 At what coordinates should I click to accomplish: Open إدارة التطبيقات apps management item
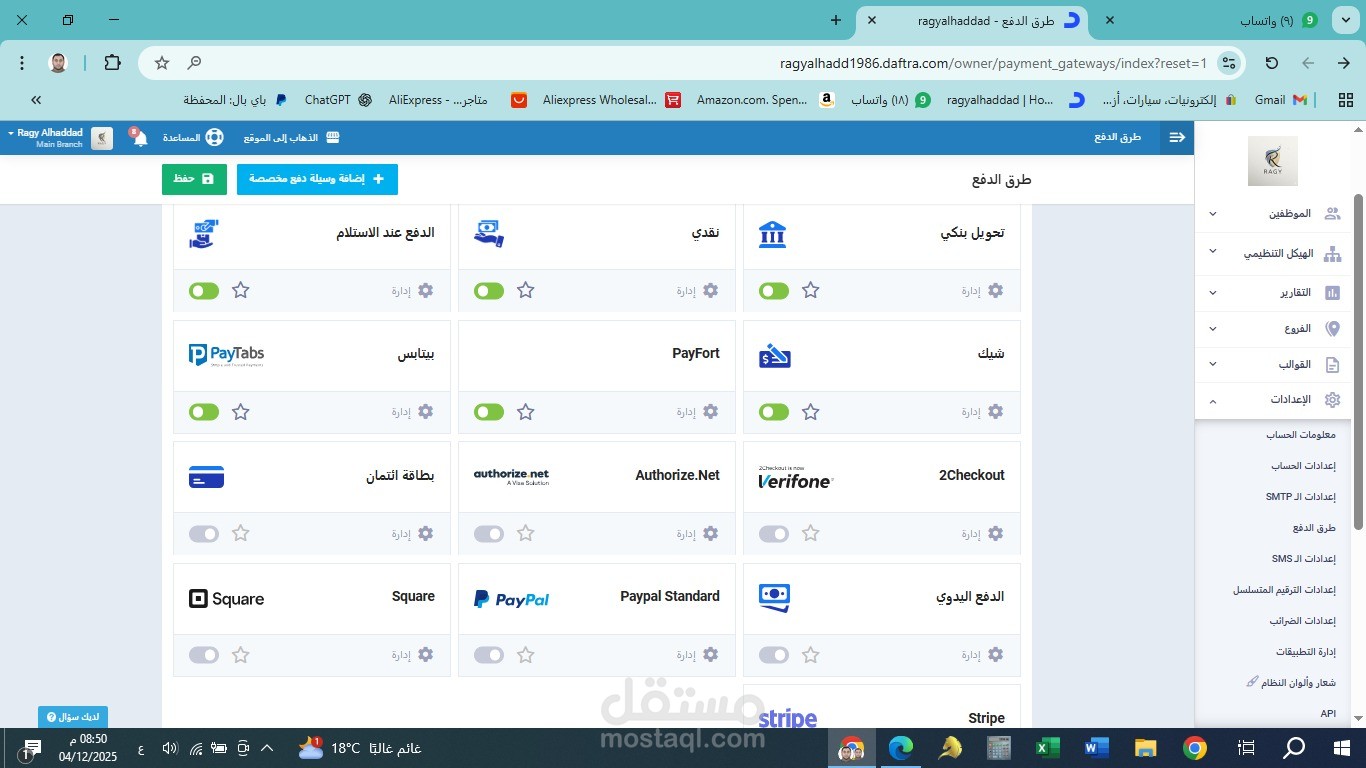1306,652
